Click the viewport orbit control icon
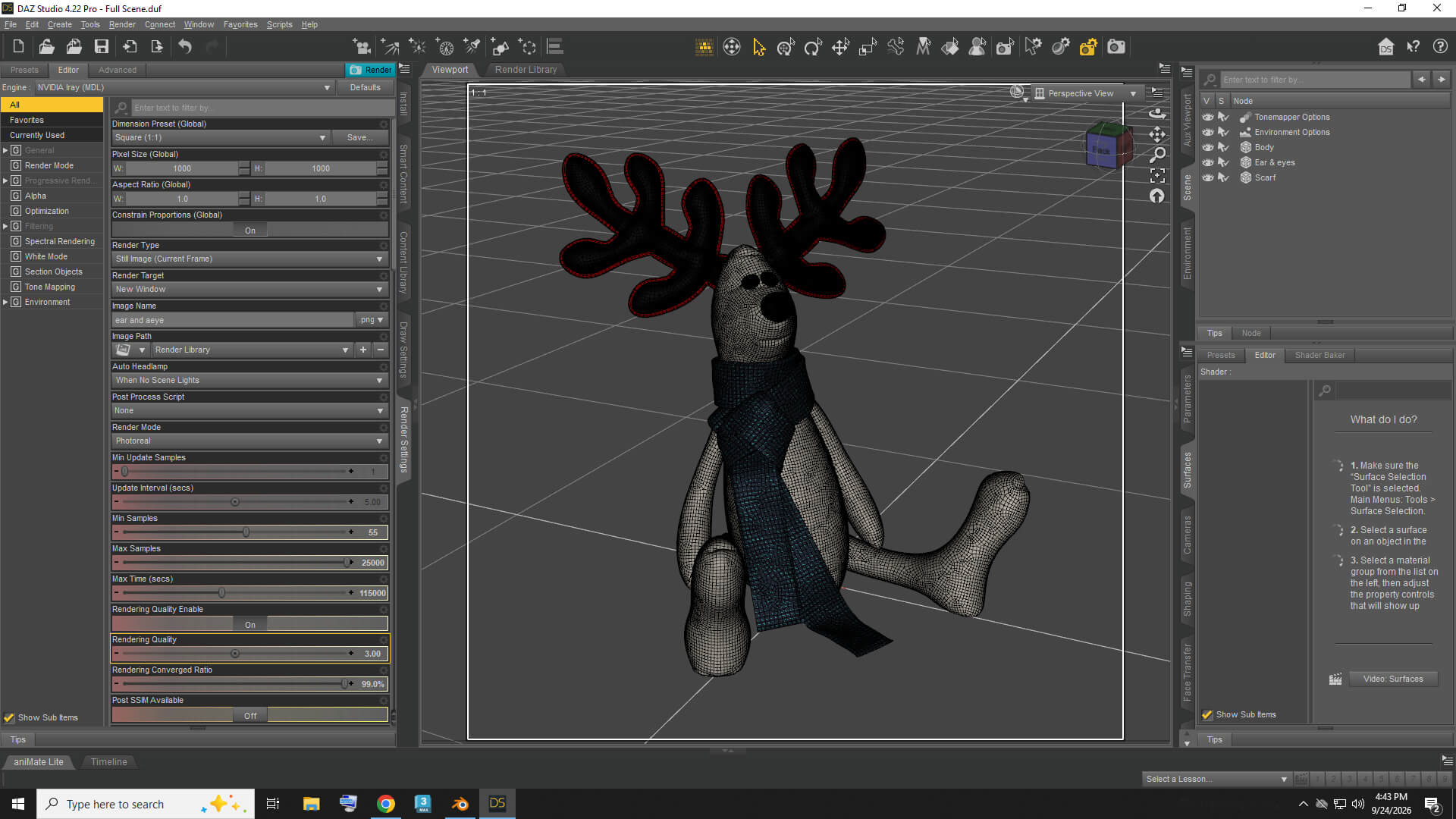The width and height of the screenshot is (1456, 819). (x=1157, y=113)
